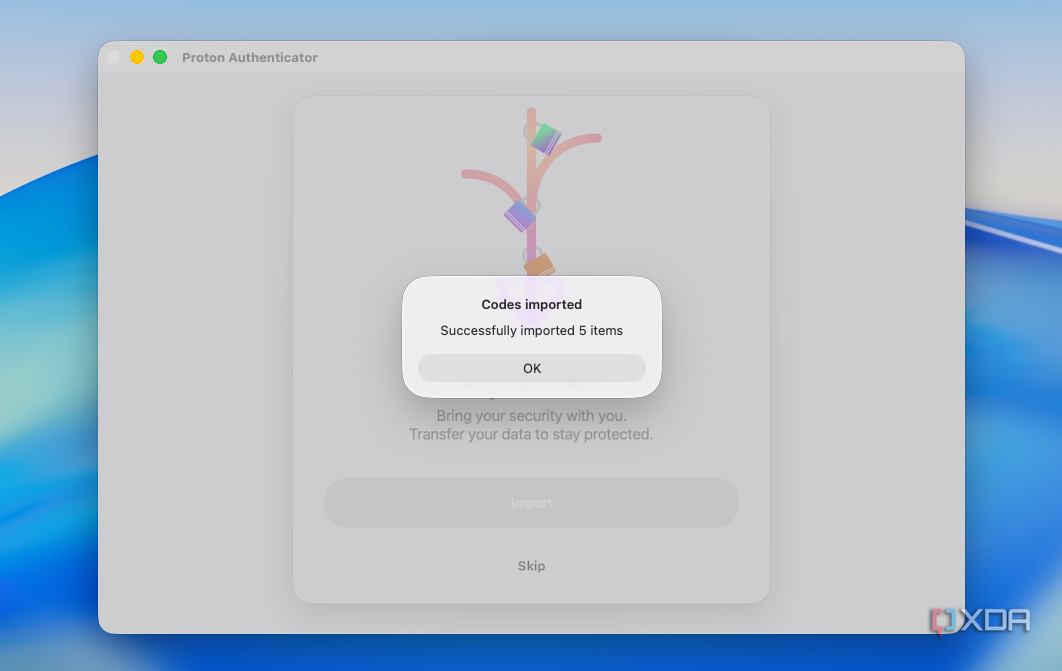Click "Transfer your data to stay protected." text
The image size is (1062, 671).
pyautogui.click(x=532, y=434)
